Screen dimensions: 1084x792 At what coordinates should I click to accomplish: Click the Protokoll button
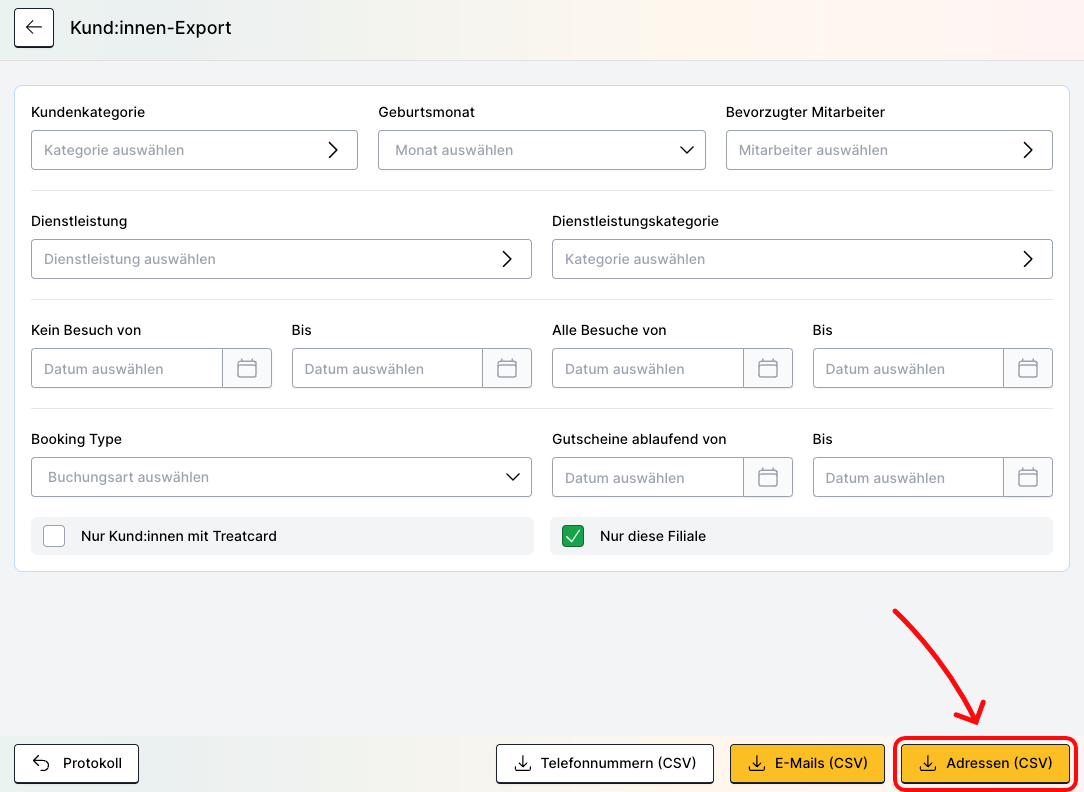(77, 763)
